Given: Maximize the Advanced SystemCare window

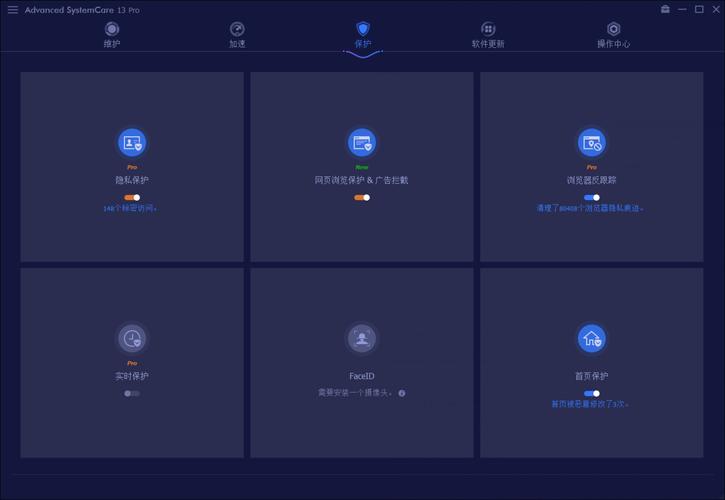Looking at the screenshot, I should click(x=699, y=9).
